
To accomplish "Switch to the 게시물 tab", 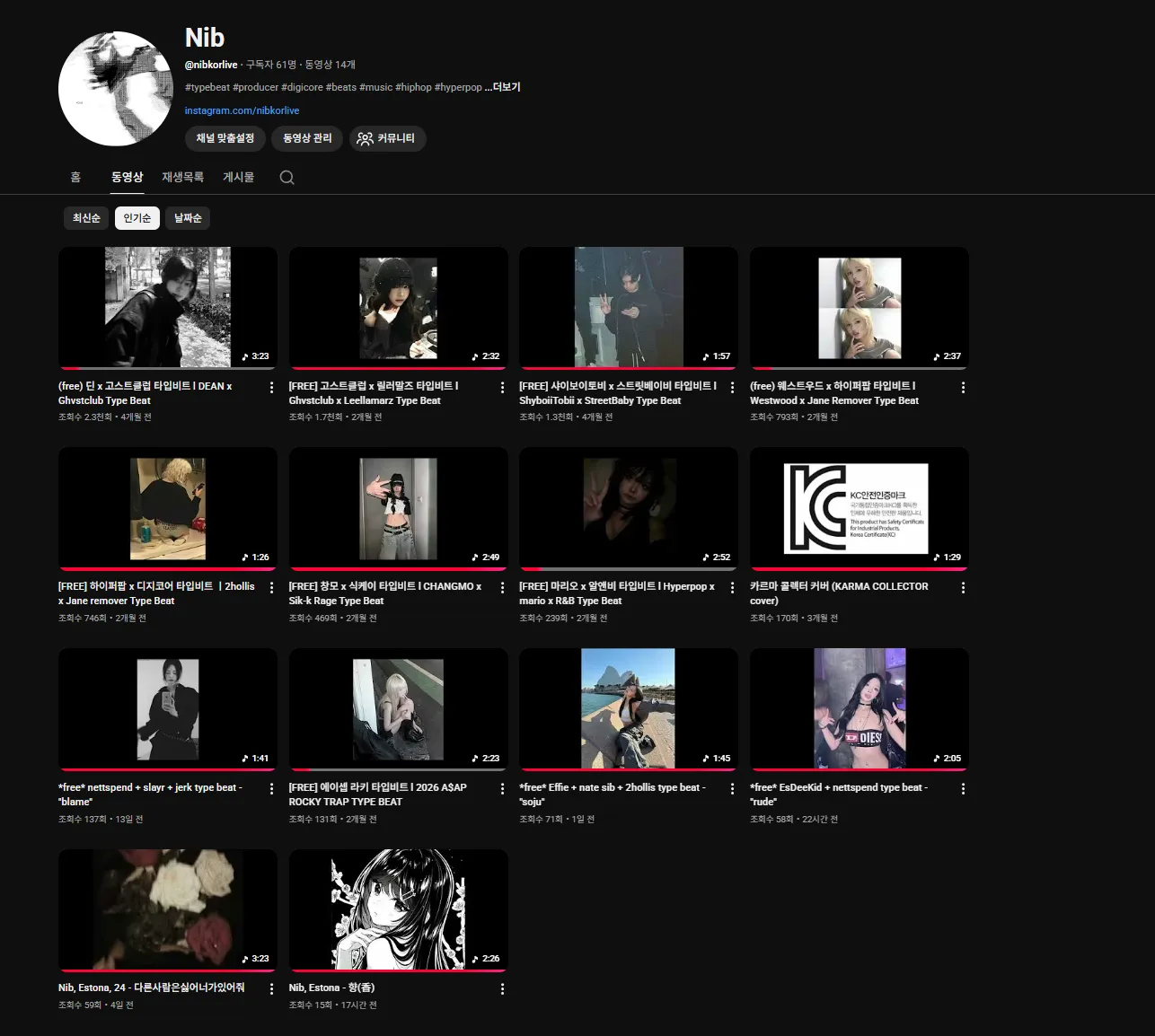I will tap(238, 178).
